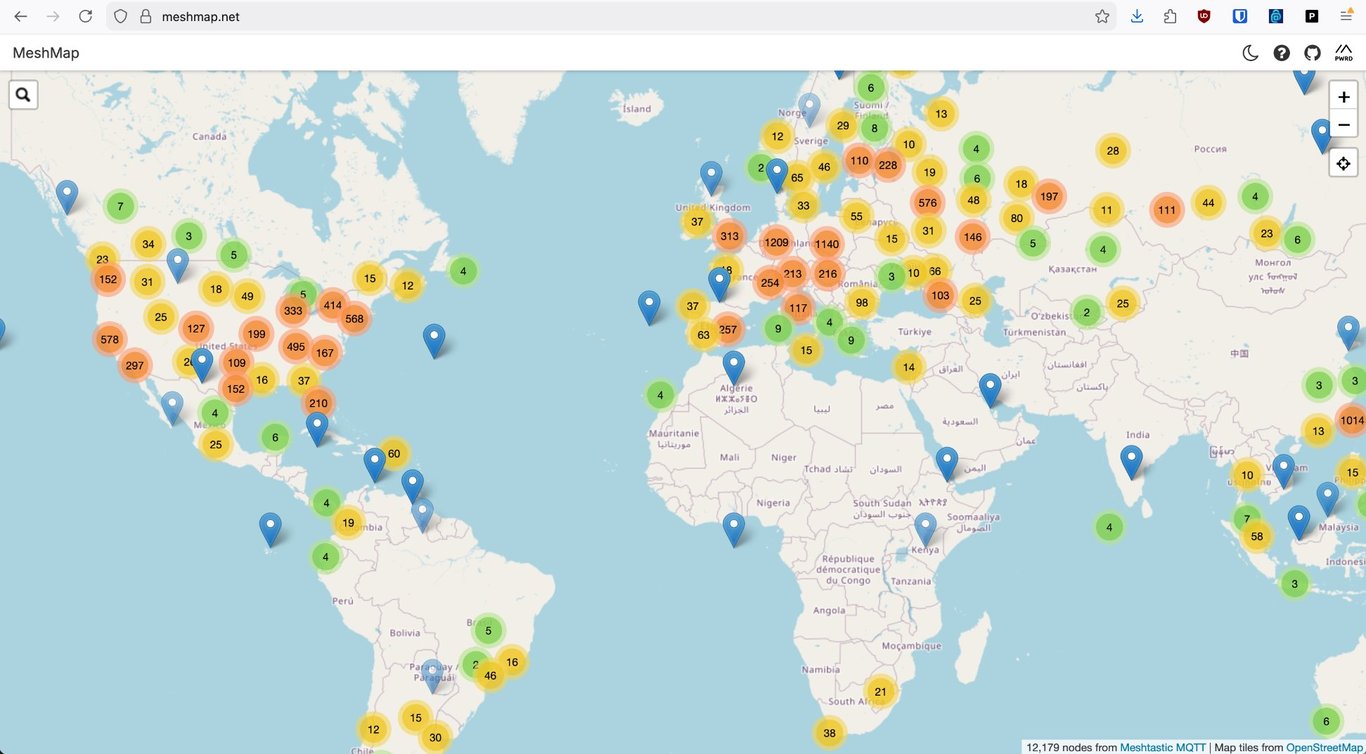The width and height of the screenshot is (1366, 754).
Task: Expand the 1140 node cluster
Action: [x=826, y=244]
